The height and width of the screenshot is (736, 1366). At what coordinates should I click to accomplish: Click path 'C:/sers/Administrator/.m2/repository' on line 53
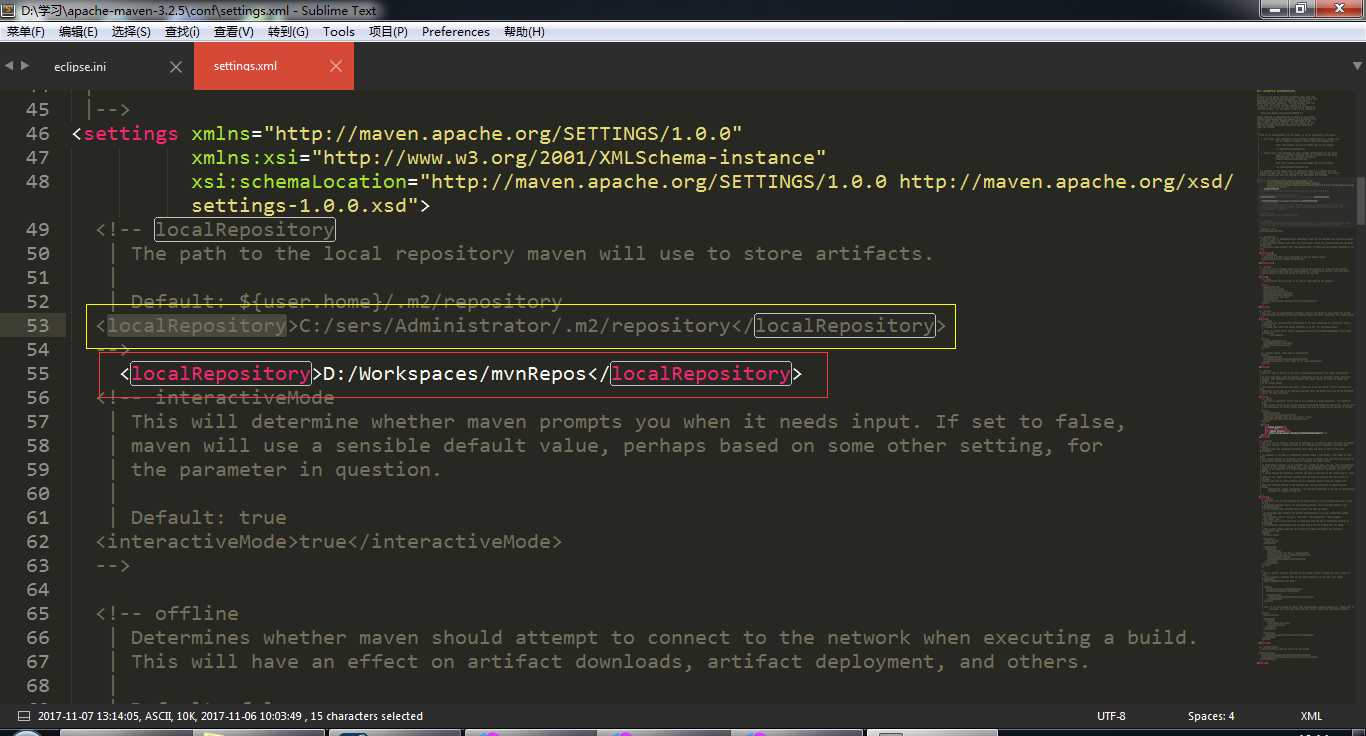(x=515, y=326)
